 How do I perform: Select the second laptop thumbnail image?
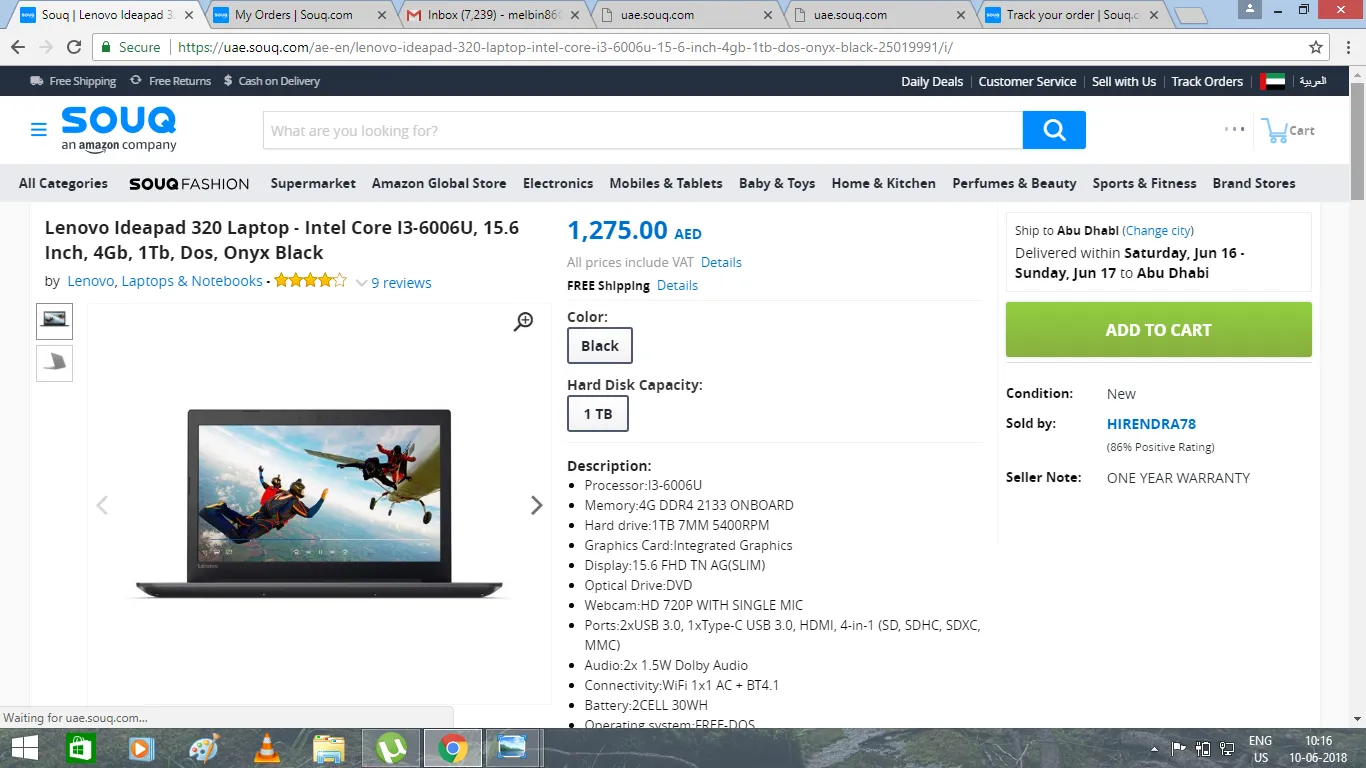[x=55, y=363]
